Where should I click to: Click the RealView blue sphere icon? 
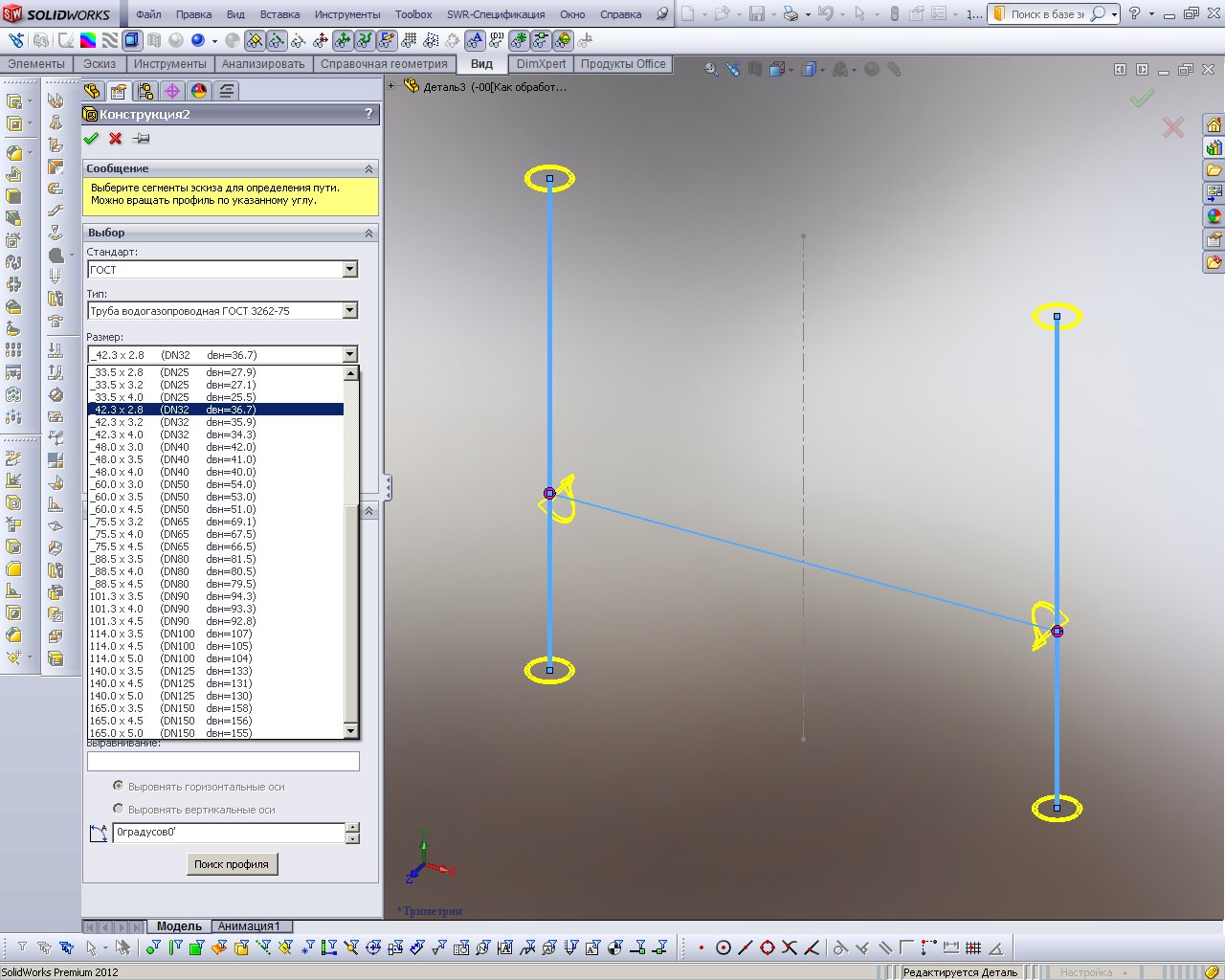coord(198,40)
